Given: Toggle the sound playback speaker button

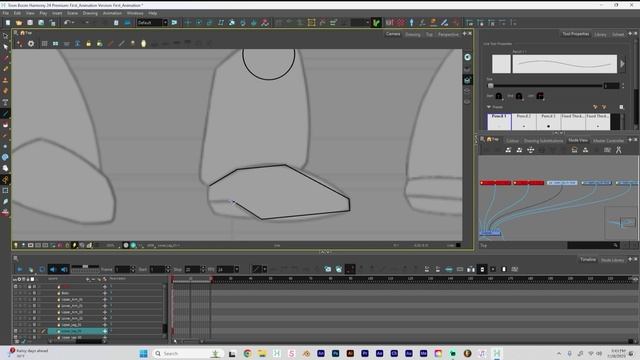Looking at the screenshot, I should [x=53, y=269].
